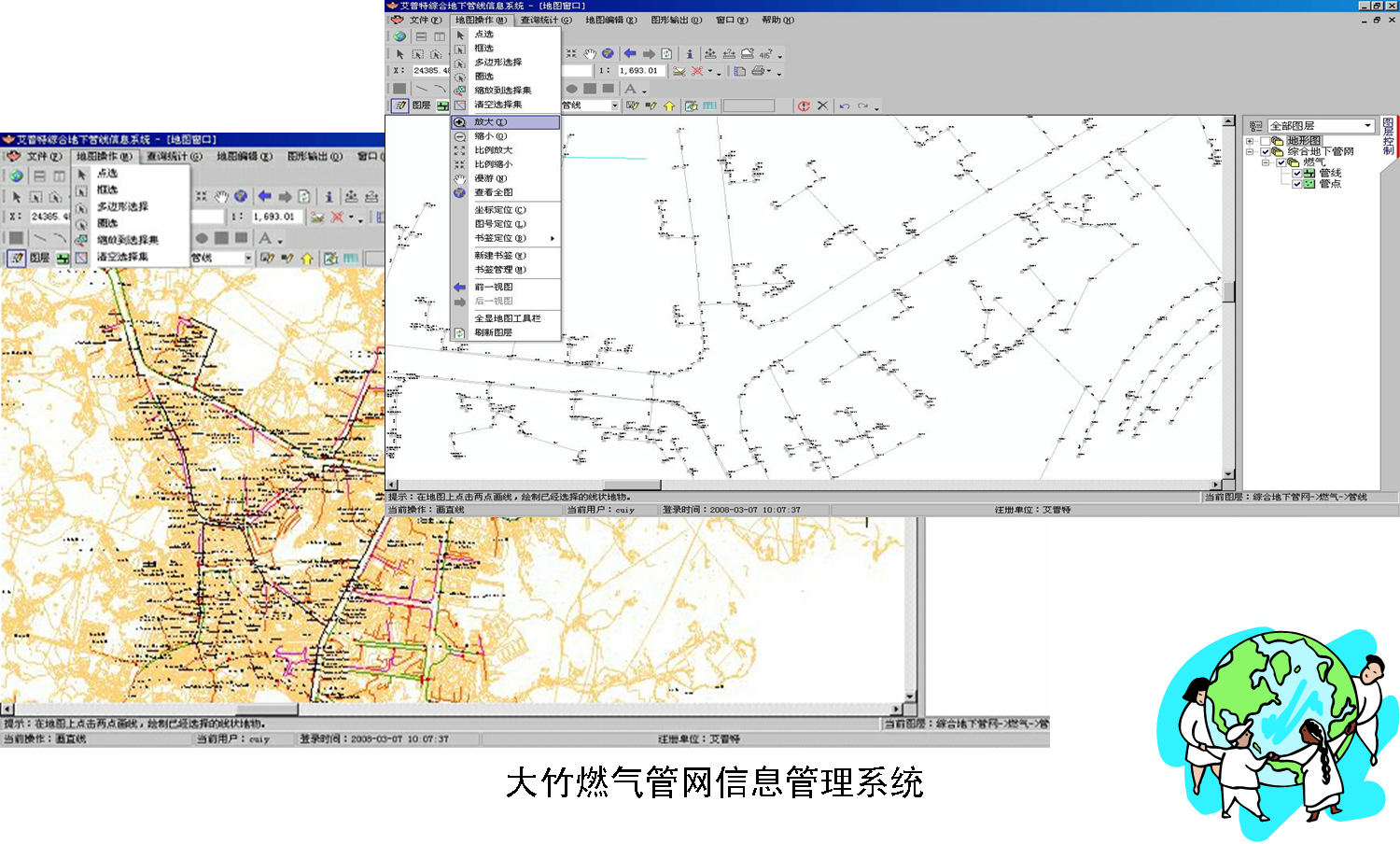Screen dimensions: 1400x844
Task: Click the map scale input field
Action: [640, 71]
